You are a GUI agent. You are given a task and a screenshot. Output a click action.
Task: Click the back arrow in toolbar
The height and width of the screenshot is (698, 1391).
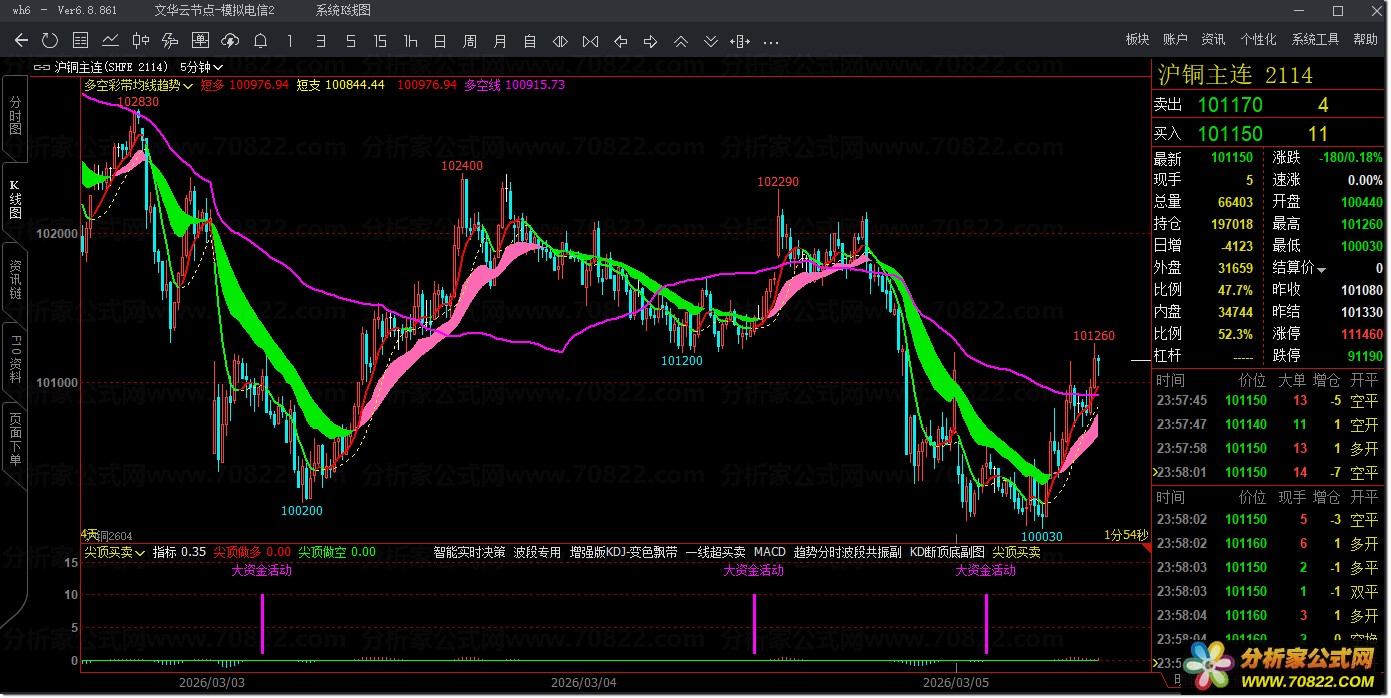point(21,41)
